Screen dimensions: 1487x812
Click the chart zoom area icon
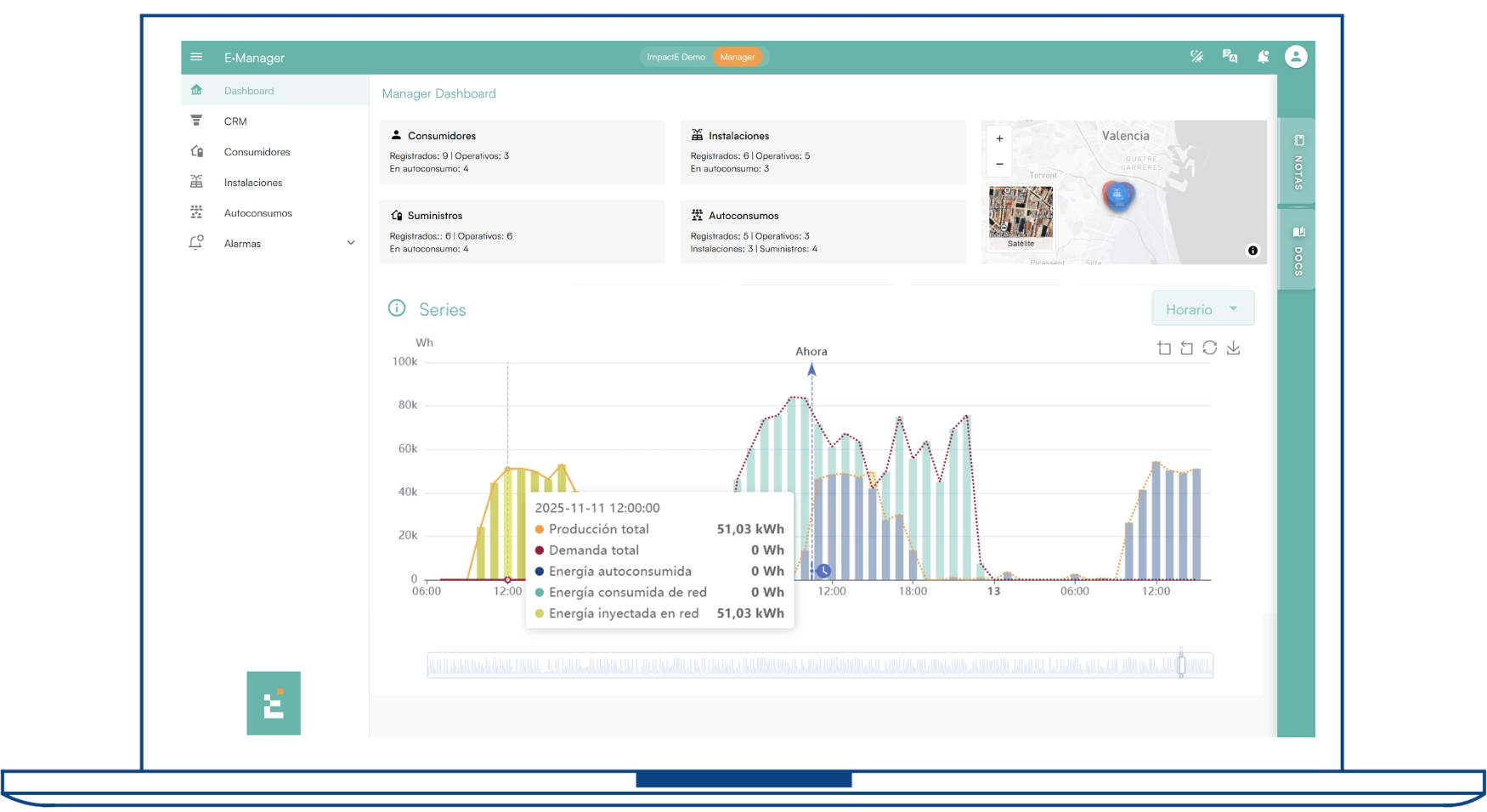[1164, 348]
